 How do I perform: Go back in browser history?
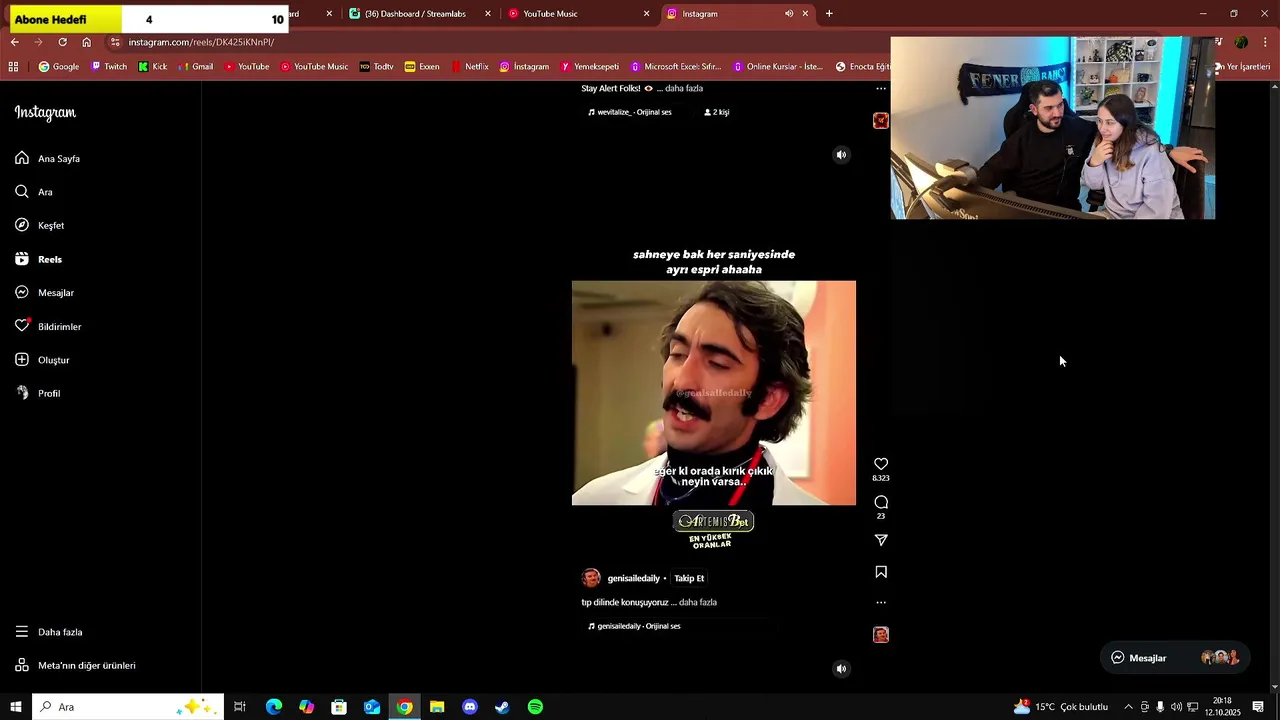pos(15,42)
